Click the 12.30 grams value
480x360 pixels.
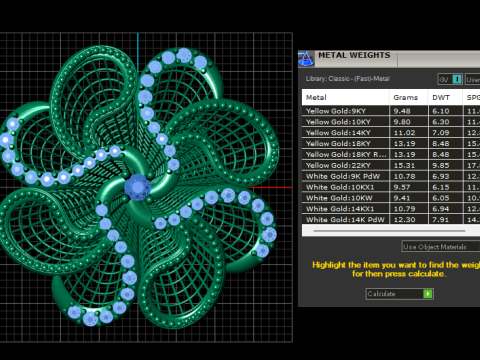404,220
